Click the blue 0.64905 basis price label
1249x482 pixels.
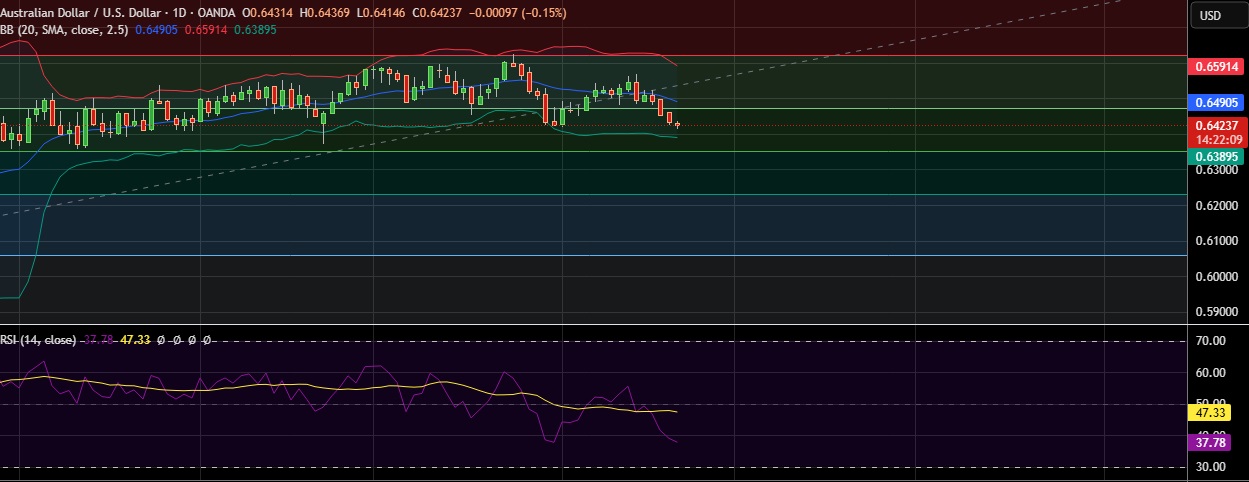point(1214,103)
